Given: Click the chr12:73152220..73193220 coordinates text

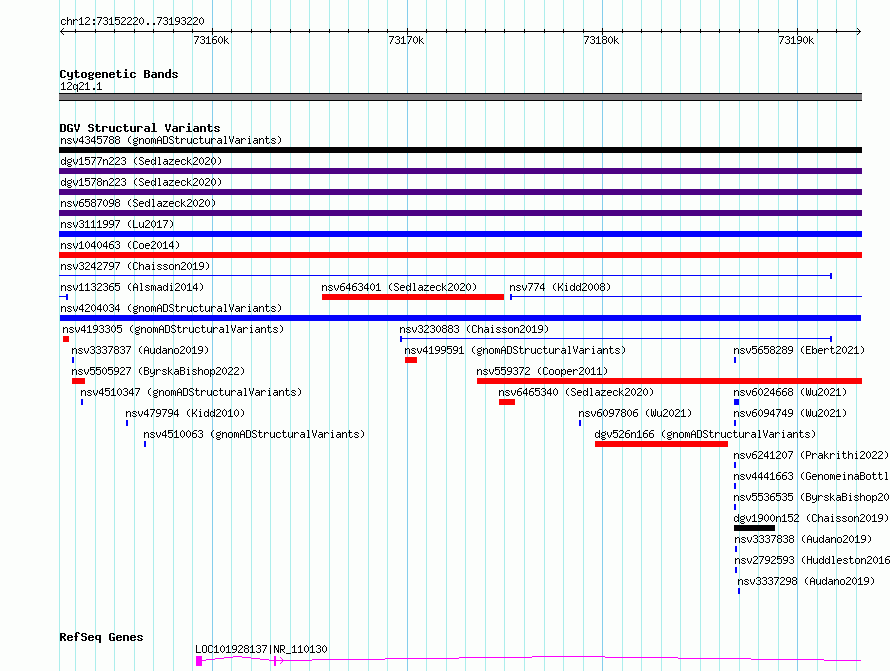Looking at the screenshot, I should [x=132, y=21].
